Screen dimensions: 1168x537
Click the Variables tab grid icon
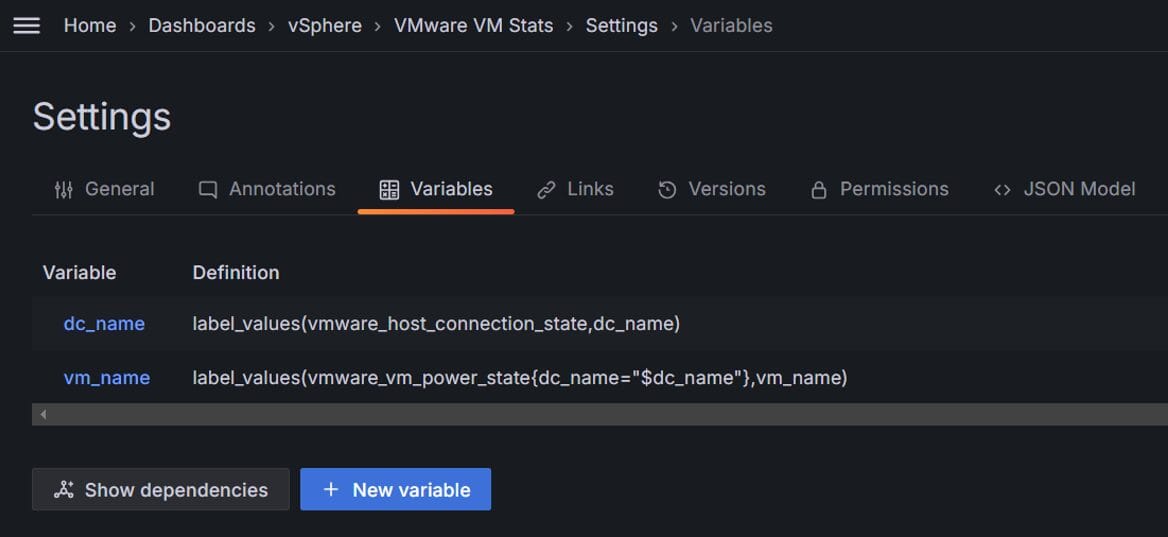pos(389,190)
